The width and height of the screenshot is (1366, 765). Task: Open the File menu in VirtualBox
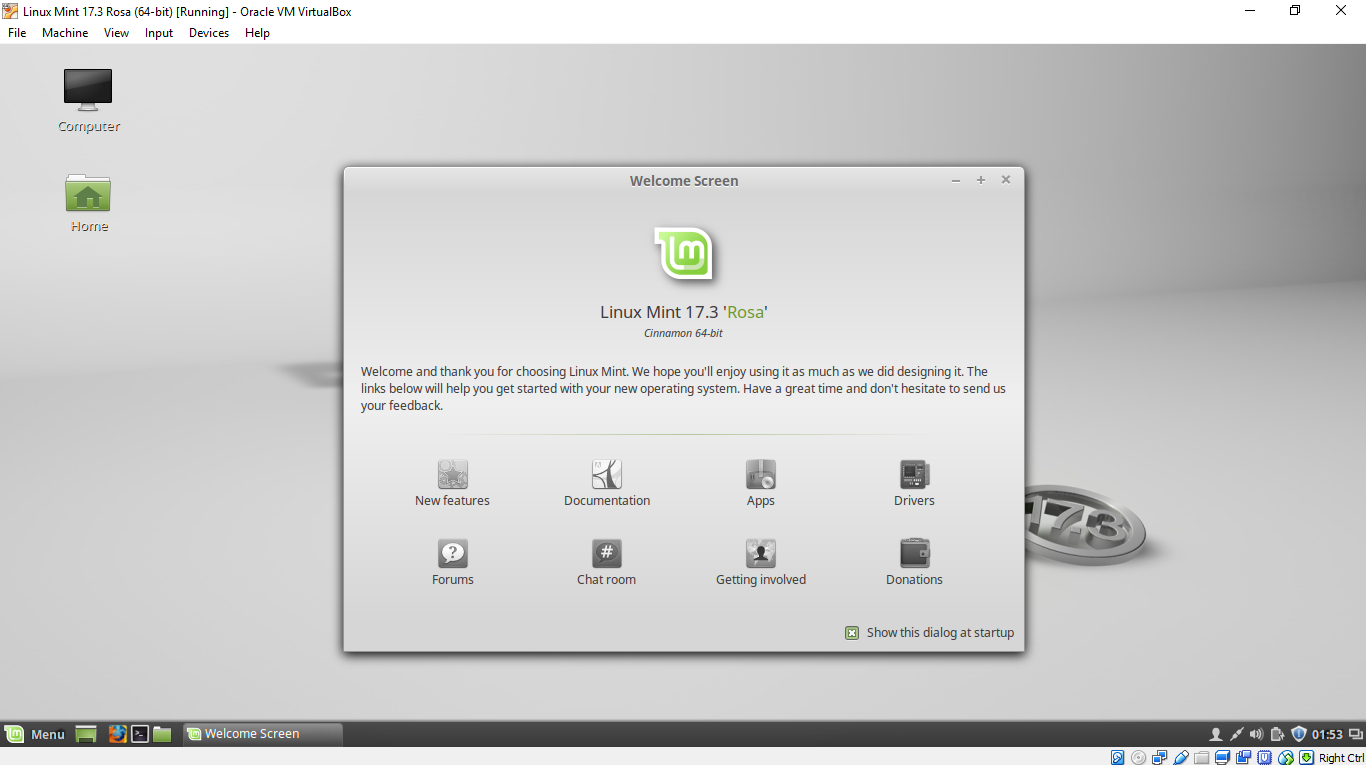click(x=17, y=33)
